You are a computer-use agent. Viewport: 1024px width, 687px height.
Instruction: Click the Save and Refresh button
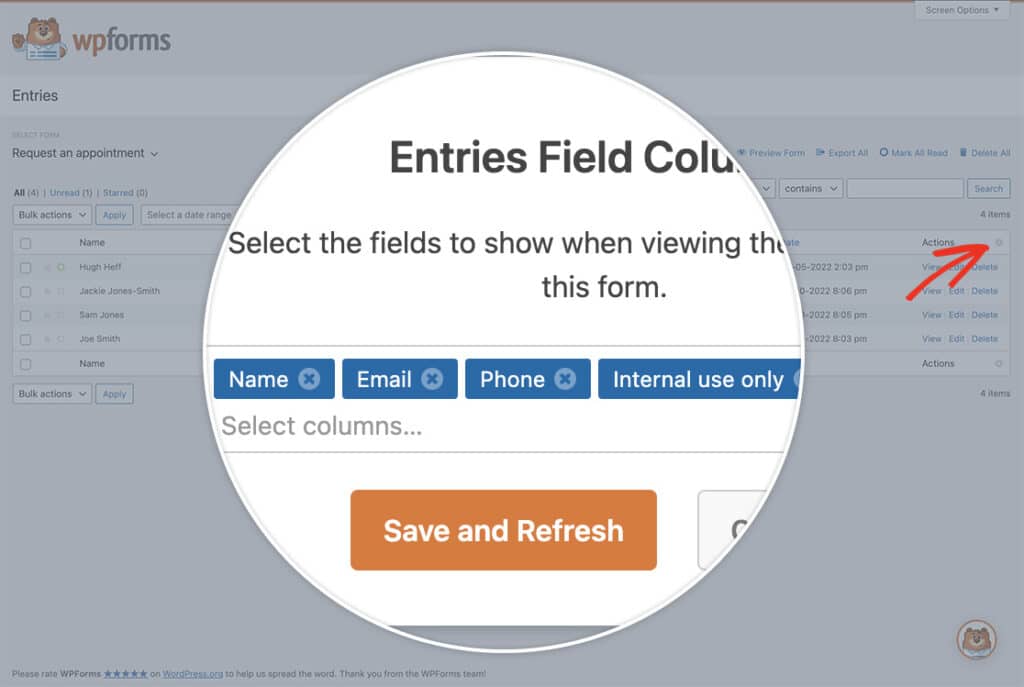pyautogui.click(x=503, y=530)
